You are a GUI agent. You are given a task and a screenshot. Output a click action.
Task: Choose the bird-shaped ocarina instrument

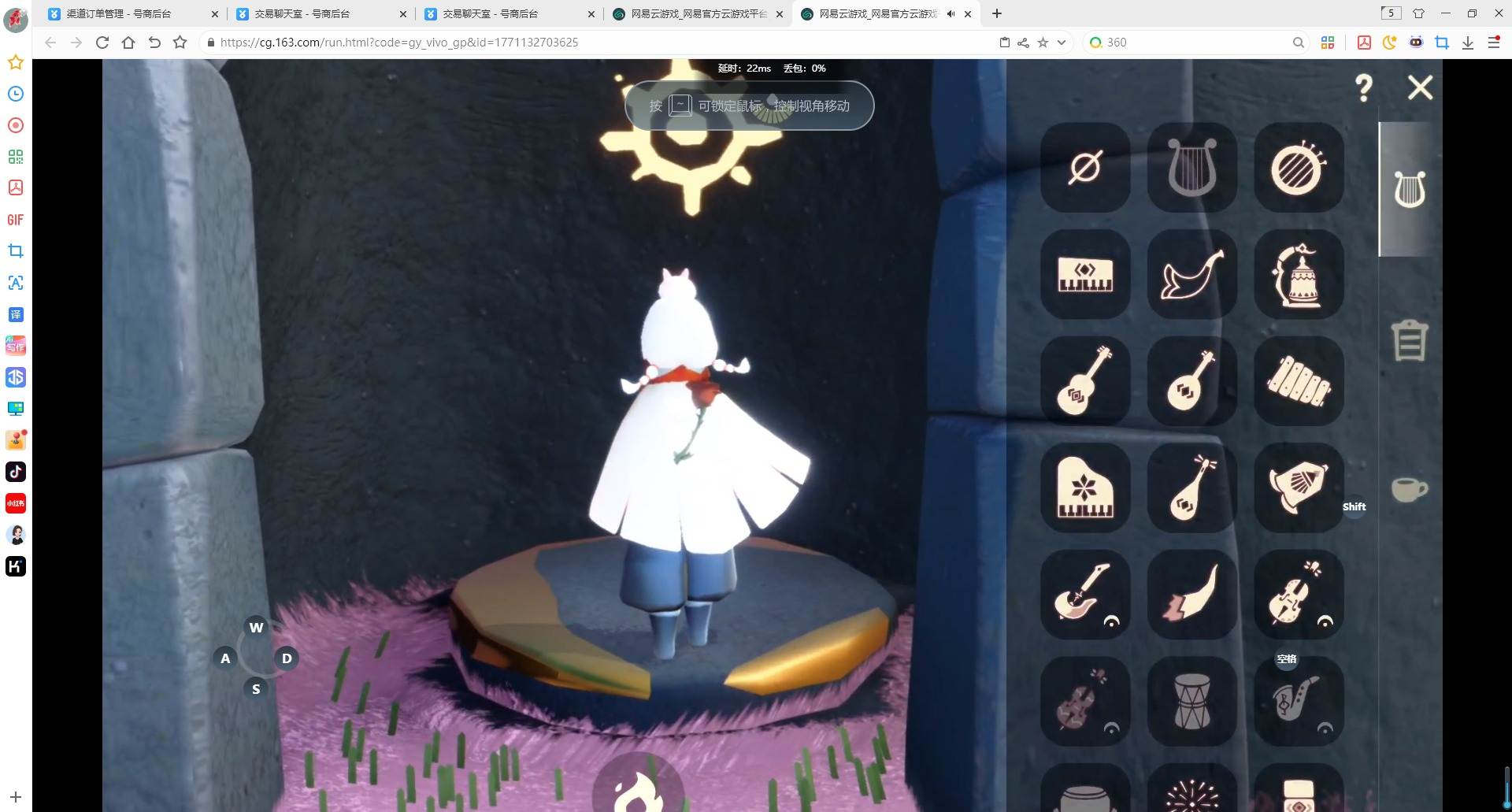tap(1192, 274)
